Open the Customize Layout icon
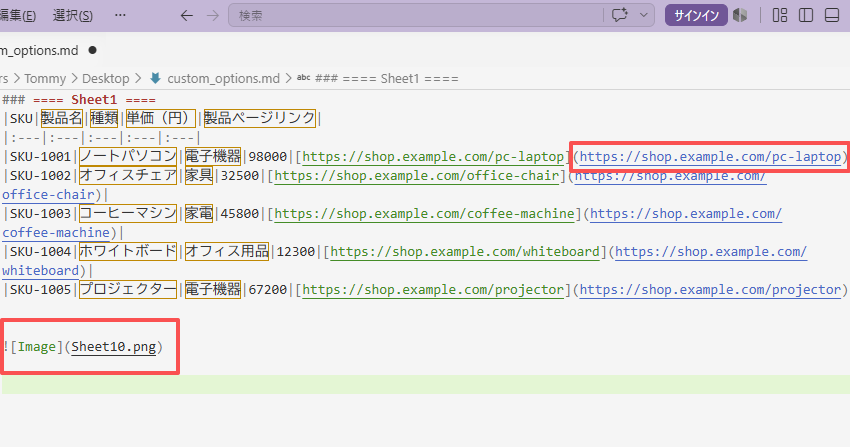 pos(780,15)
